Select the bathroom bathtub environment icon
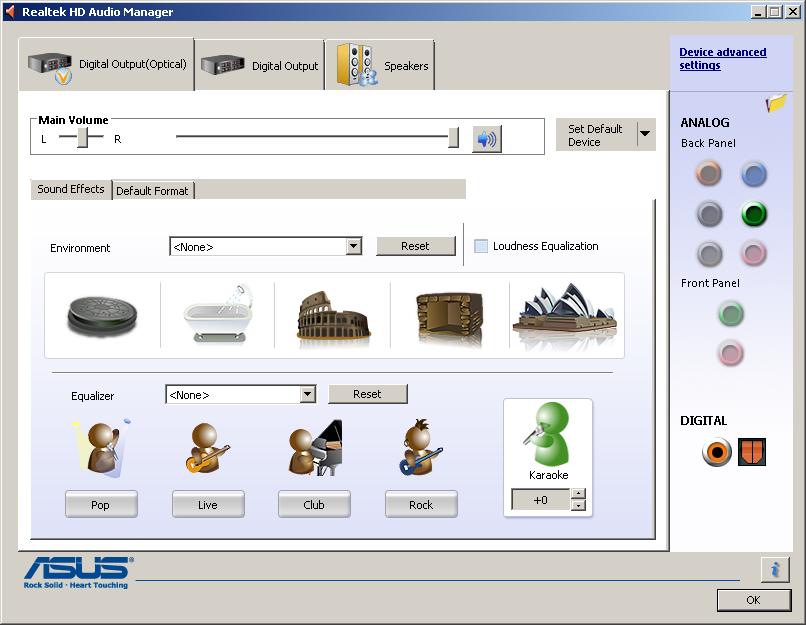 pos(219,314)
